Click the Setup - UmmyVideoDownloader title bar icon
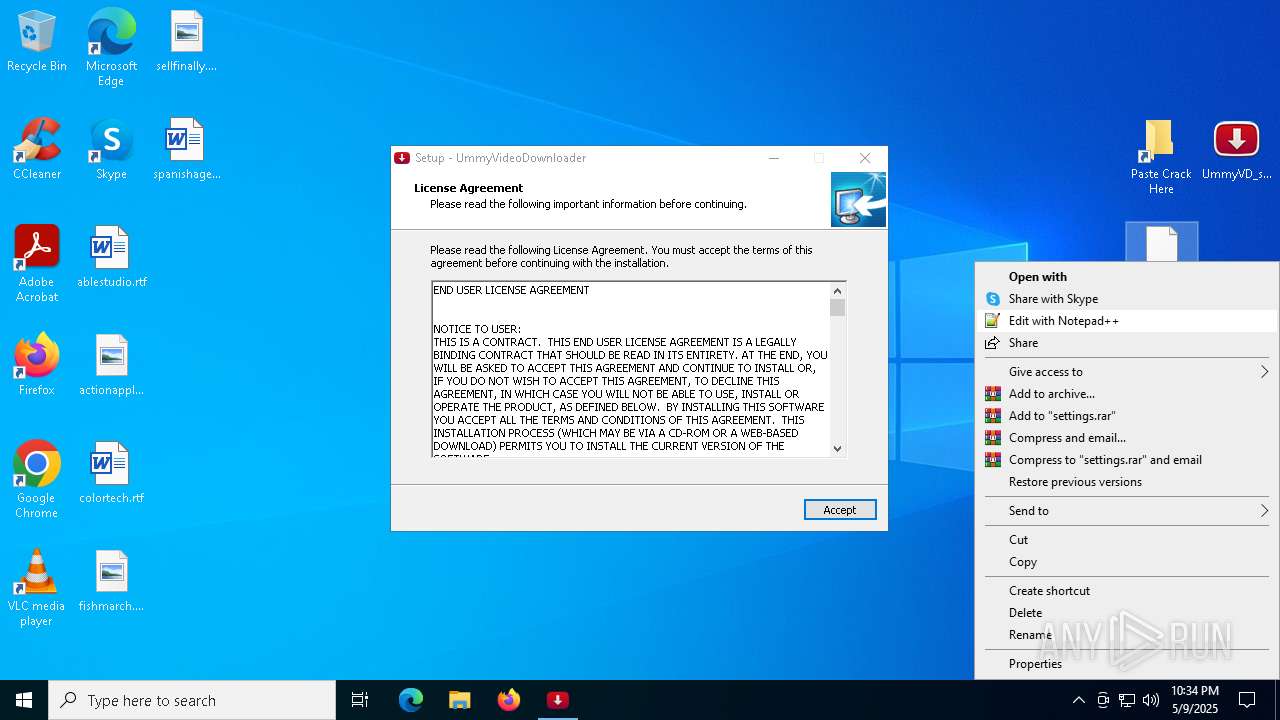The width and height of the screenshot is (1280, 720). pos(402,158)
